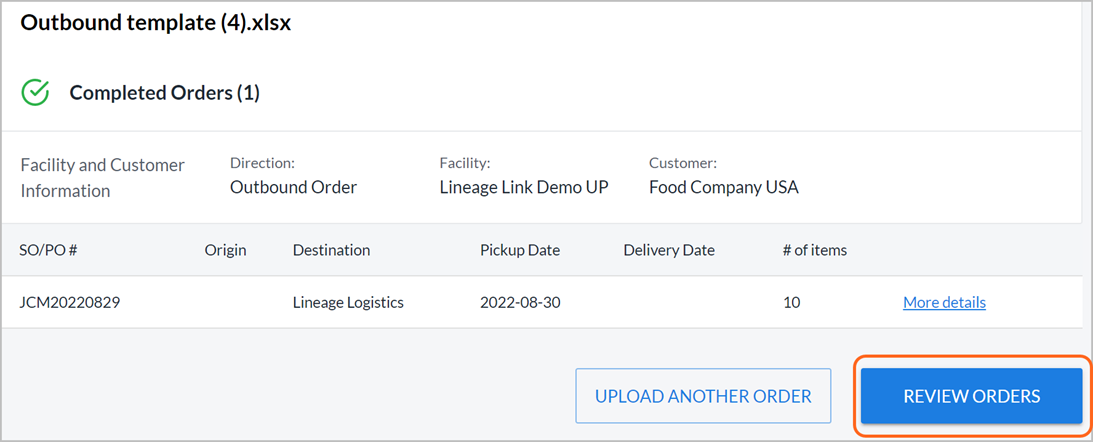This screenshot has height=442, width=1093.
Task: Click the Origin column header
Action: point(225,250)
